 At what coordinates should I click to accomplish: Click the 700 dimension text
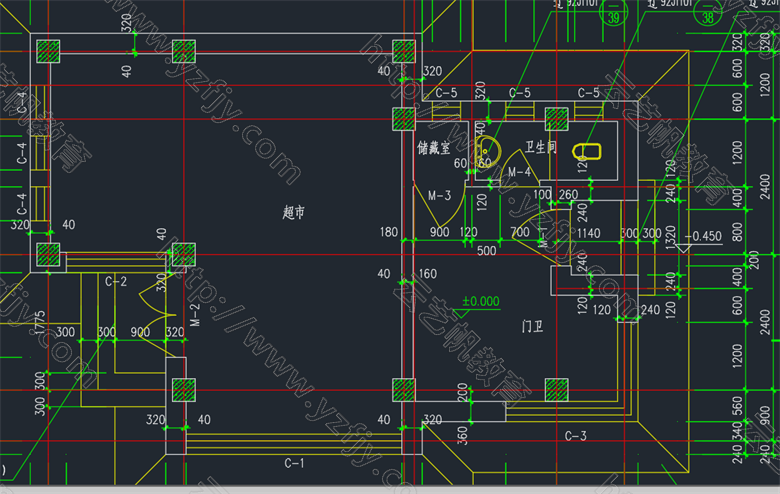click(520, 232)
